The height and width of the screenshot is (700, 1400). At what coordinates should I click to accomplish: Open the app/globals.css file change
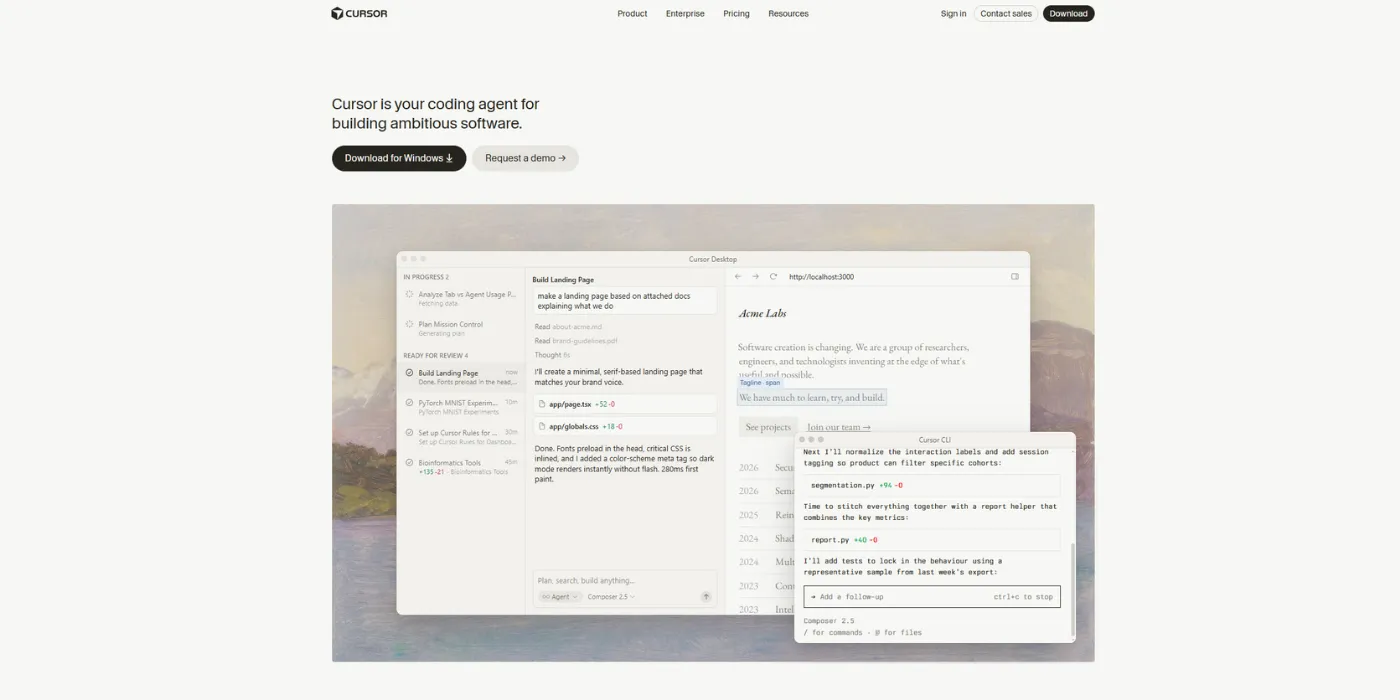pyautogui.click(x=625, y=426)
